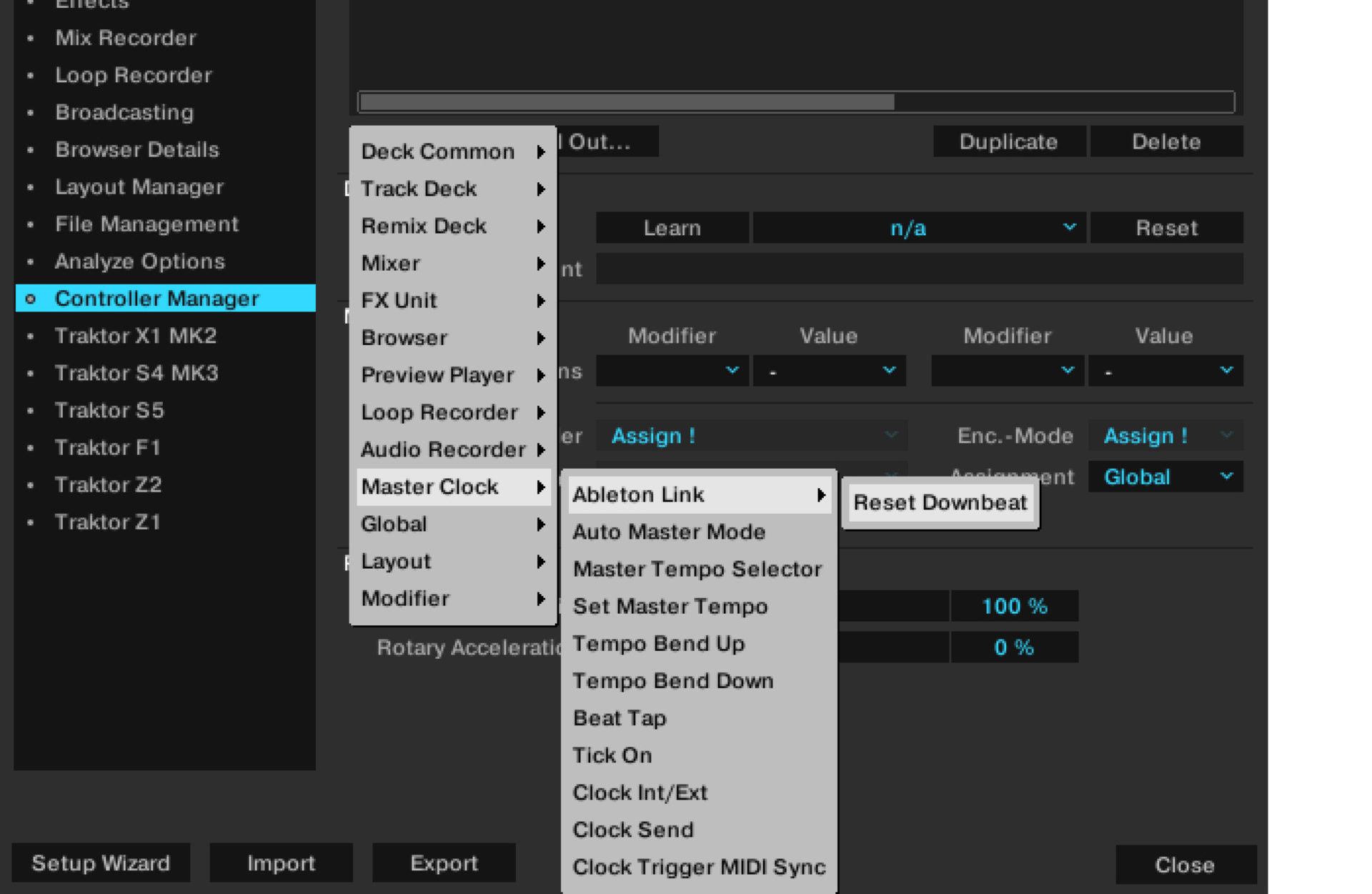Choose Tempo Bend Down

(699, 680)
